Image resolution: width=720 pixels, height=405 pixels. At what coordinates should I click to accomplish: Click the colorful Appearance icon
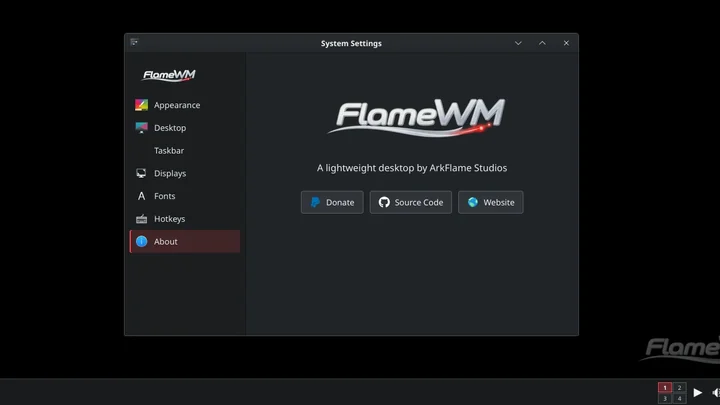pyautogui.click(x=141, y=105)
